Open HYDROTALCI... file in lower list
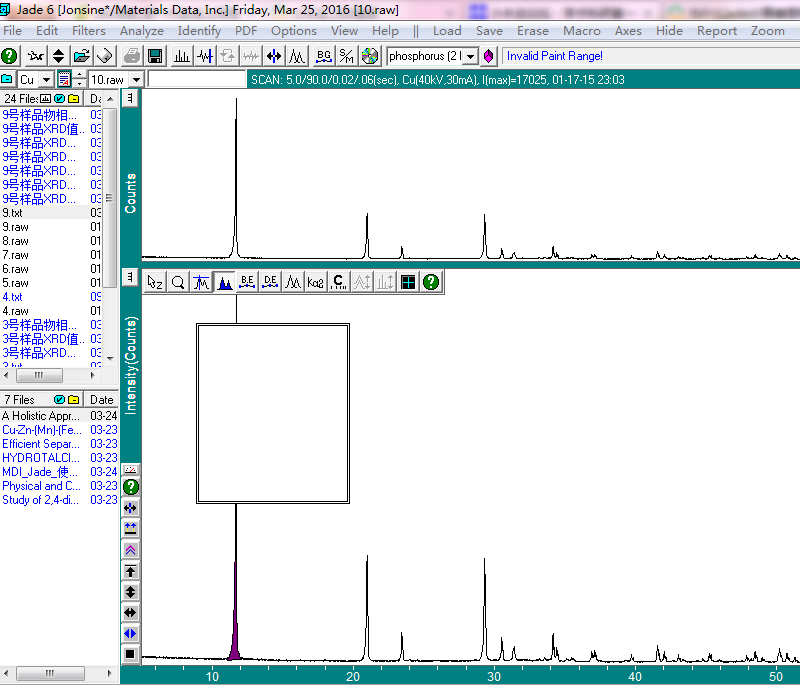The image size is (800, 685). [40, 458]
